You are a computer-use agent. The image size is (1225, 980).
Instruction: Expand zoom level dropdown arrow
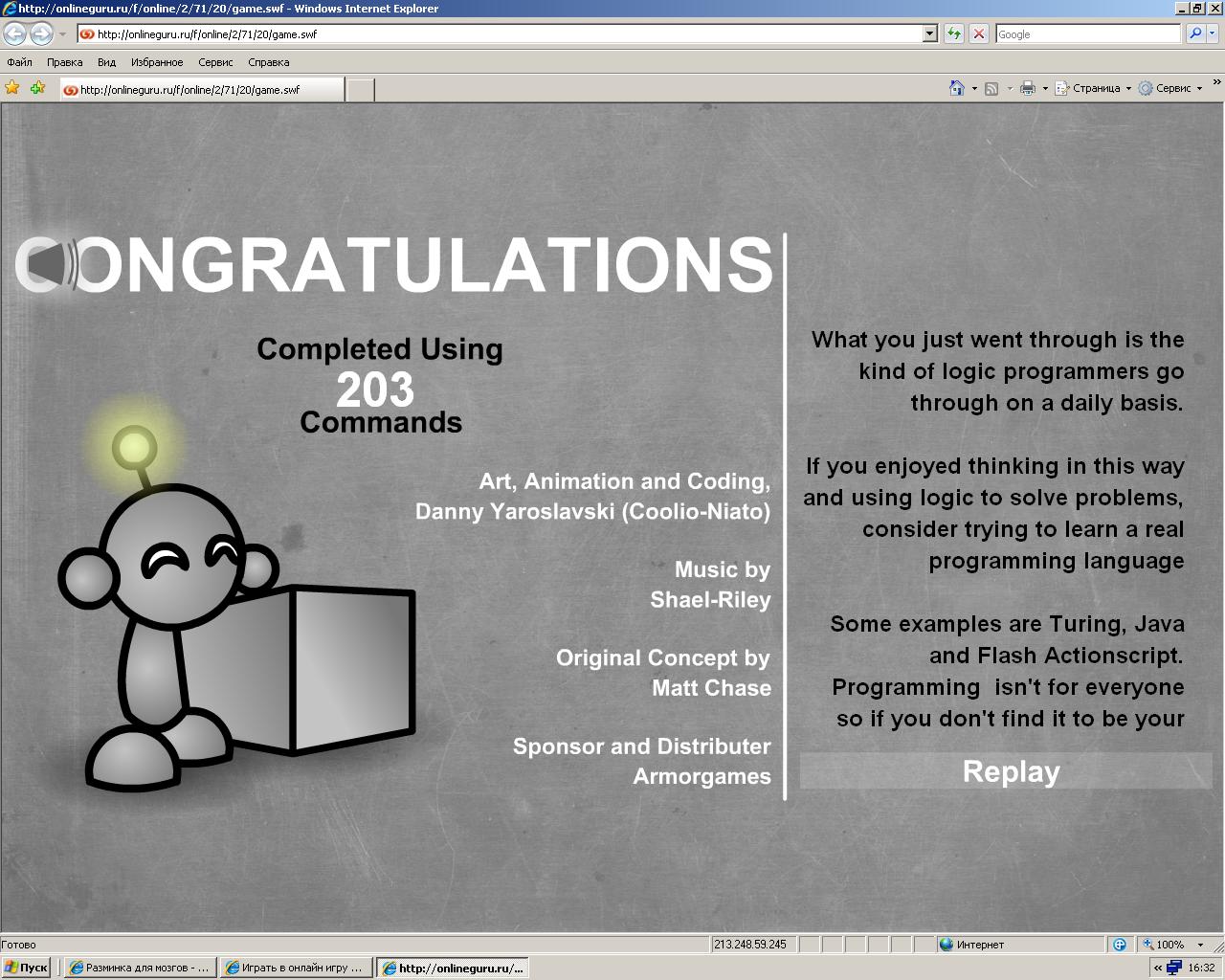(x=1200, y=945)
